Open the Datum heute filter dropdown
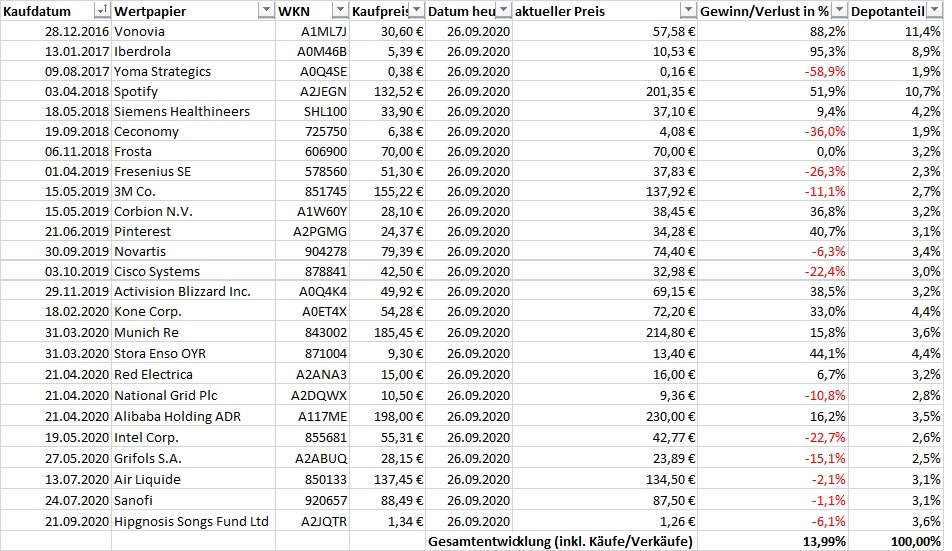 tap(502, 10)
